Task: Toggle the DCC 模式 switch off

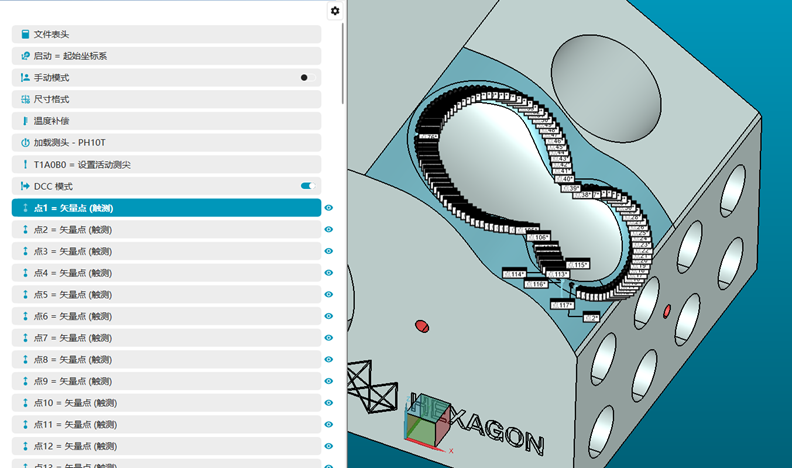Action: click(x=307, y=186)
